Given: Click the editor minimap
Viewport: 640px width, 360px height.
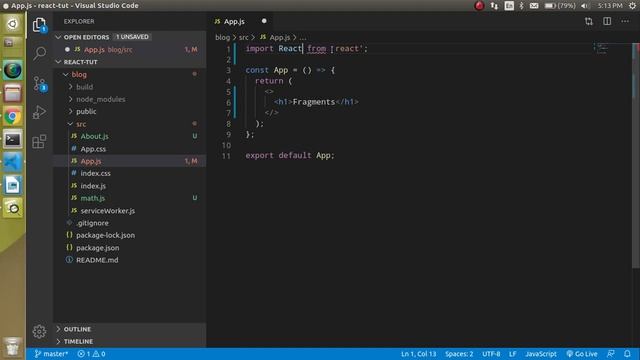Looking at the screenshot, I should point(602,48).
